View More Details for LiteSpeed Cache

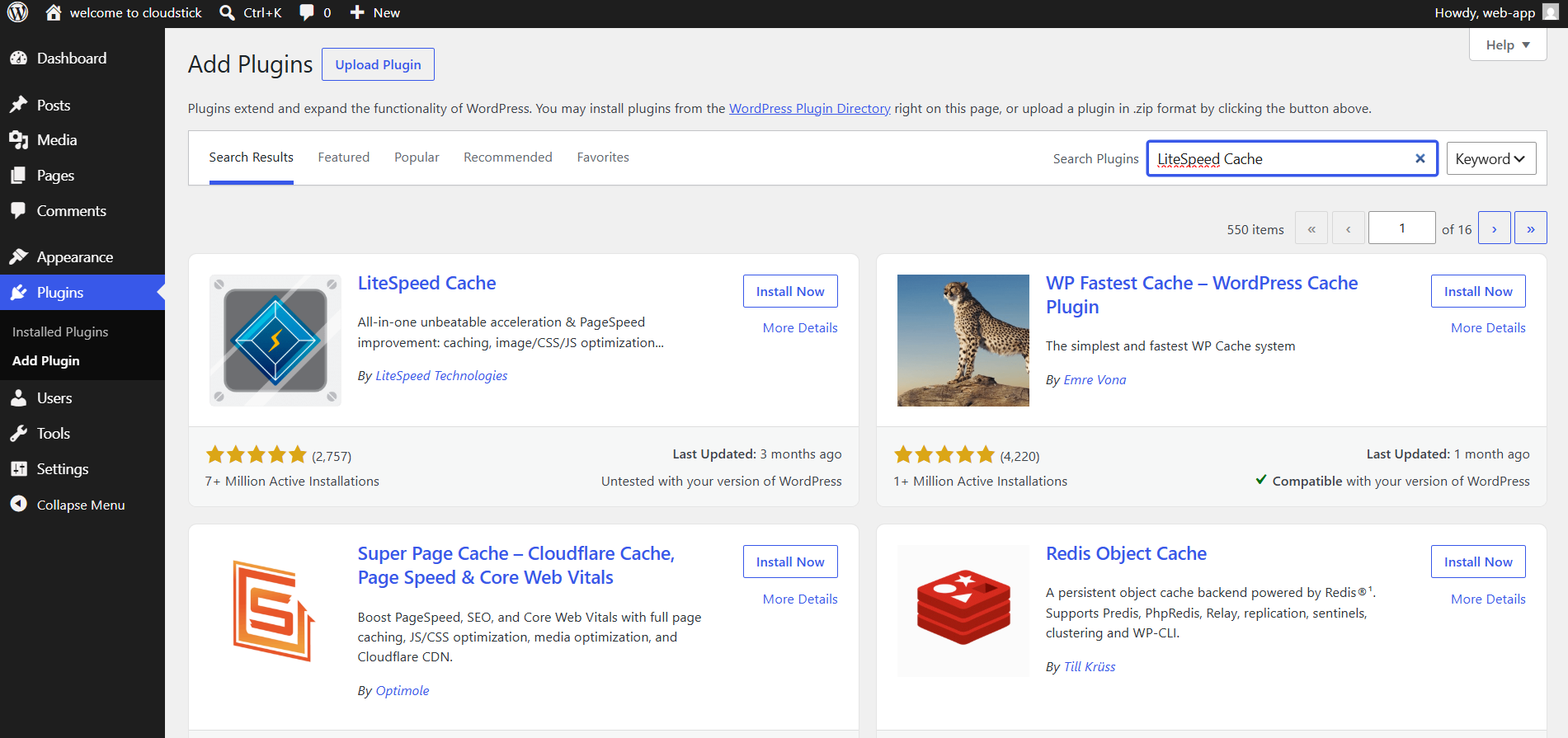click(800, 327)
